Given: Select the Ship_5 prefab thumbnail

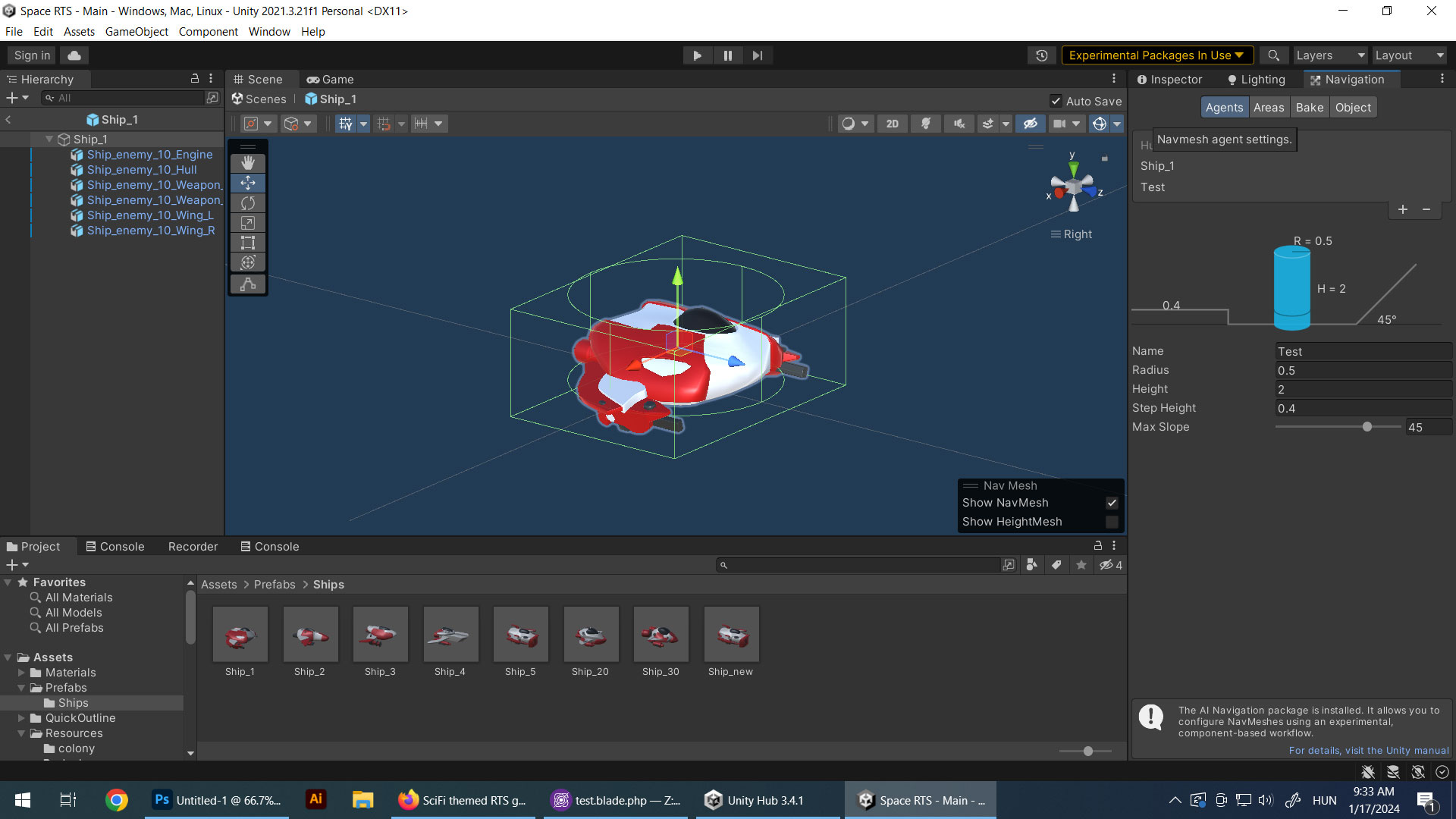Looking at the screenshot, I should [520, 635].
